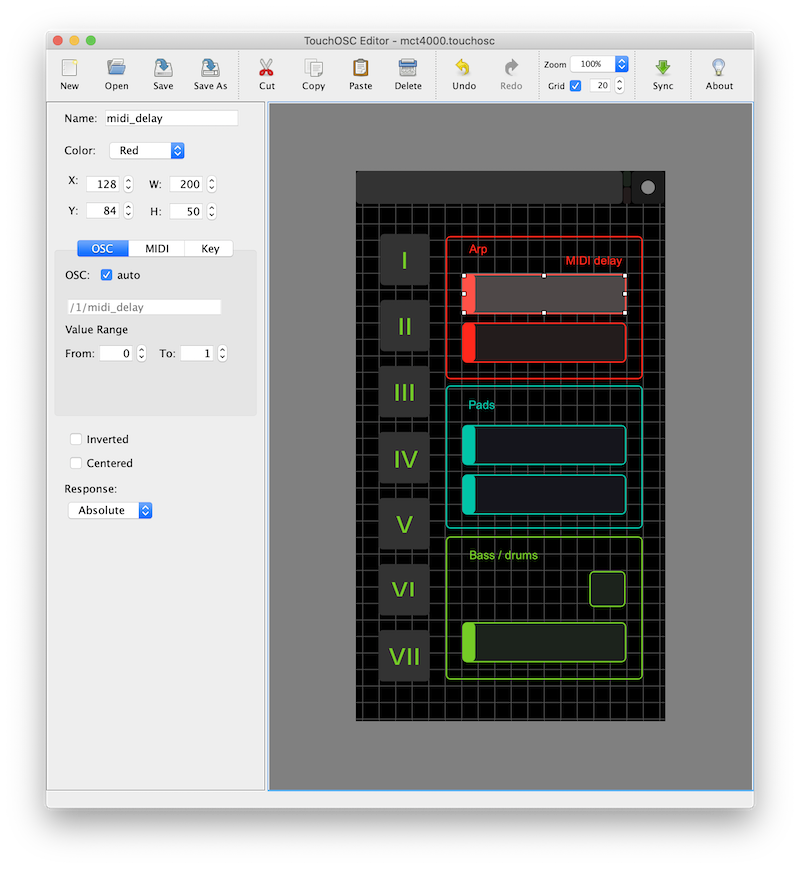Click the W value field 200
The height and width of the screenshot is (869, 800).
click(x=186, y=184)
